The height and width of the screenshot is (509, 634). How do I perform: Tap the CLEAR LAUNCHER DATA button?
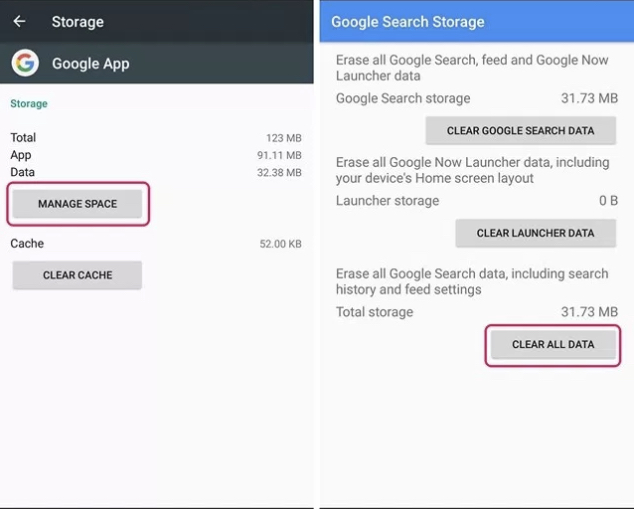click(535, 233)
